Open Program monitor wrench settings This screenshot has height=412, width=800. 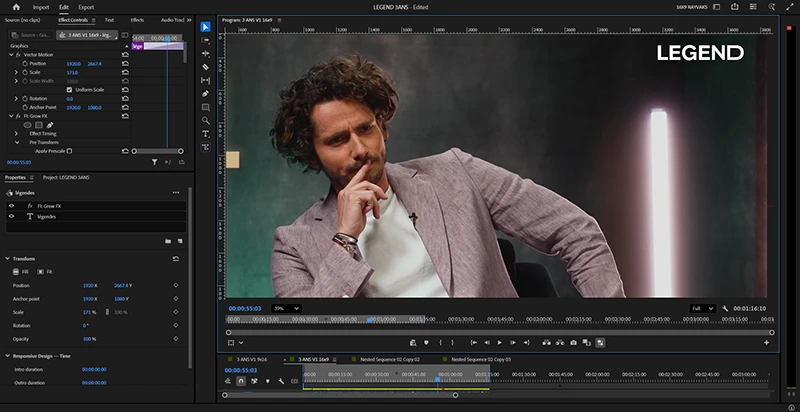click(x=725, y=308)
